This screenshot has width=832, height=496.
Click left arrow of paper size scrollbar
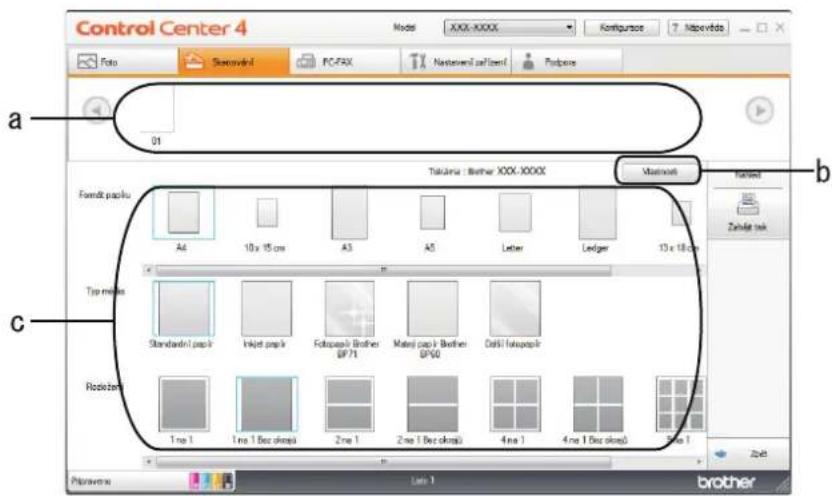click(149, 270)
